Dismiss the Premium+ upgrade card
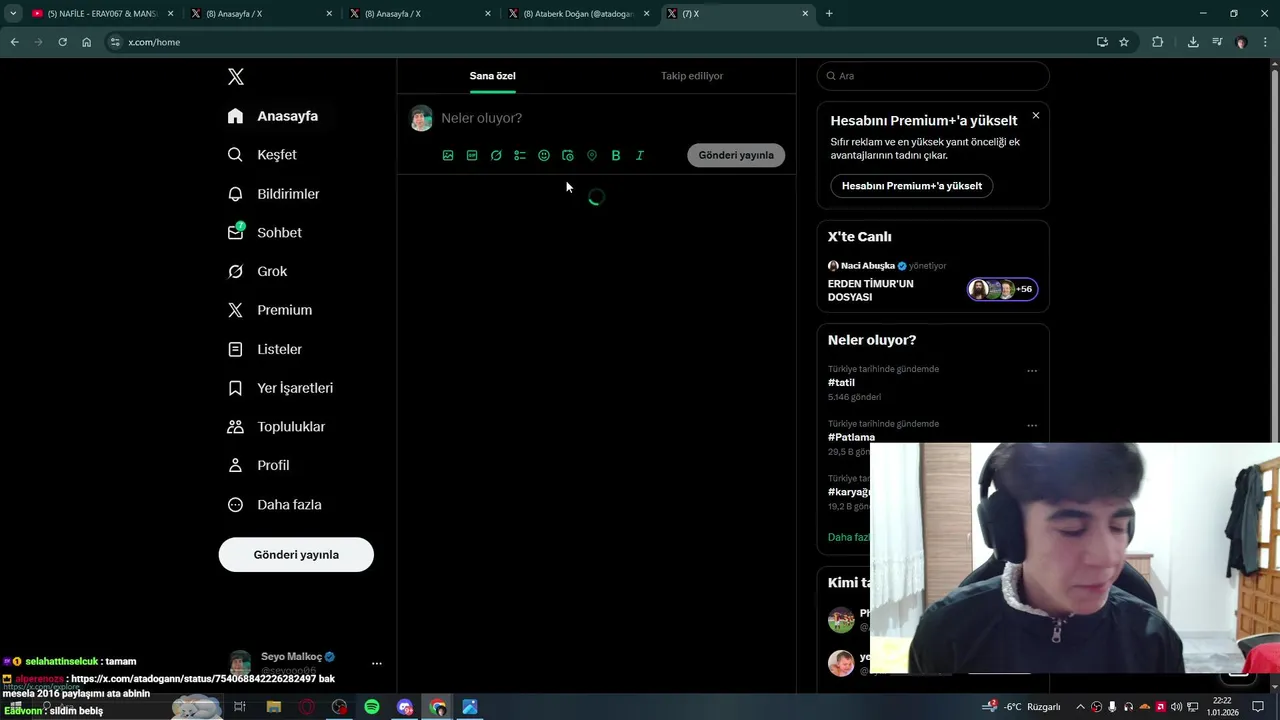 1036,116
